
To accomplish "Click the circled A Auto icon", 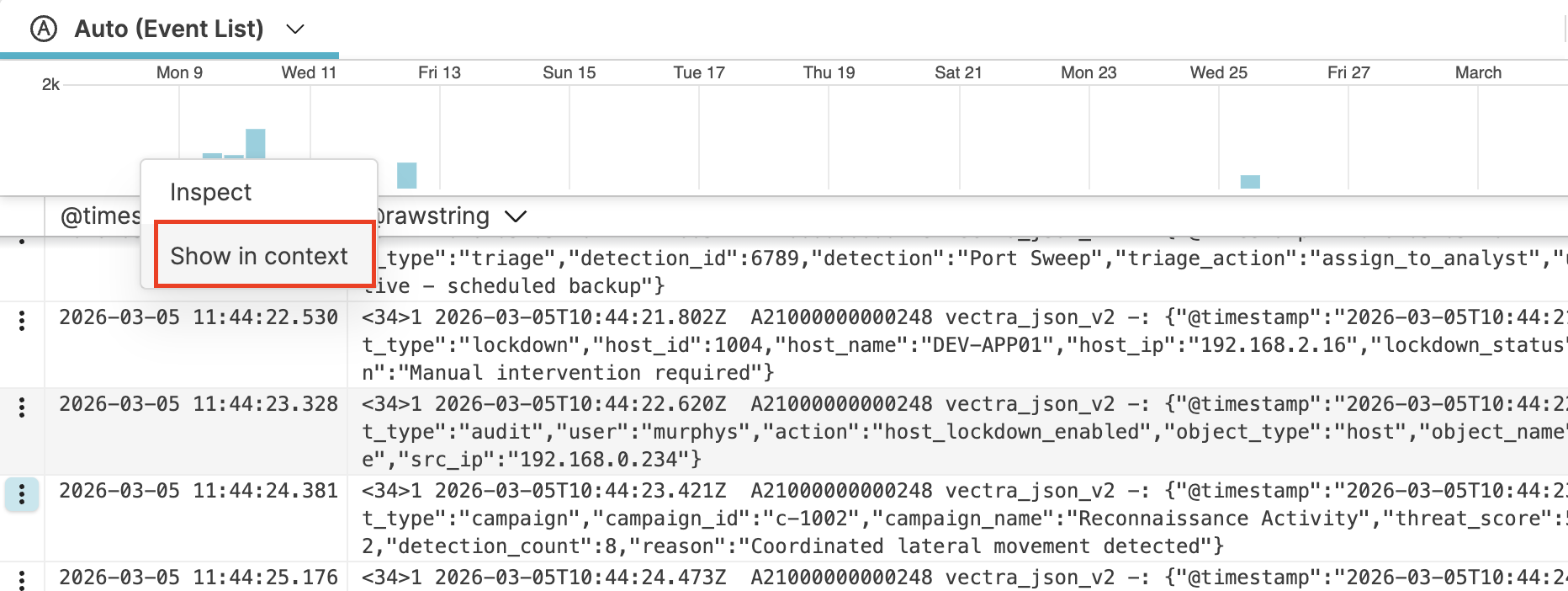I will coord(44,29).
